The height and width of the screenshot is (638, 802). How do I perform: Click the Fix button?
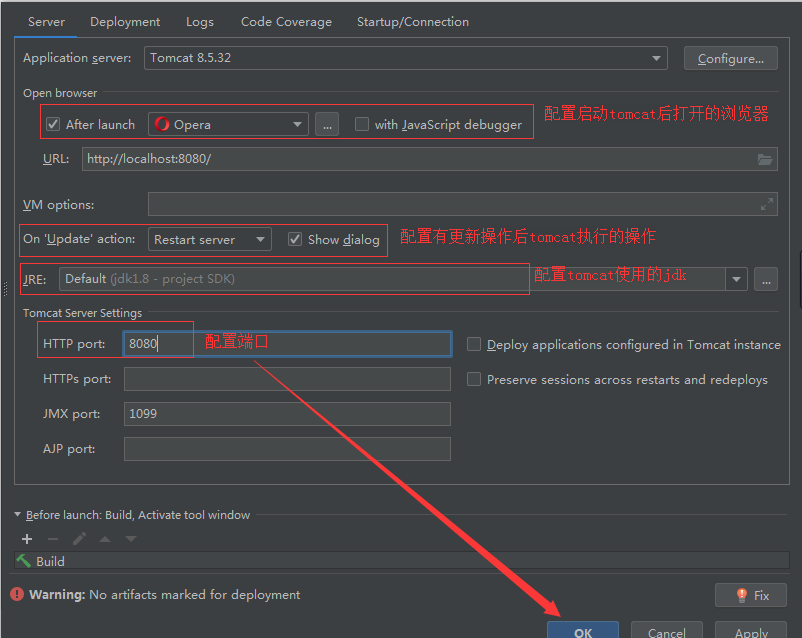(750, 595)
